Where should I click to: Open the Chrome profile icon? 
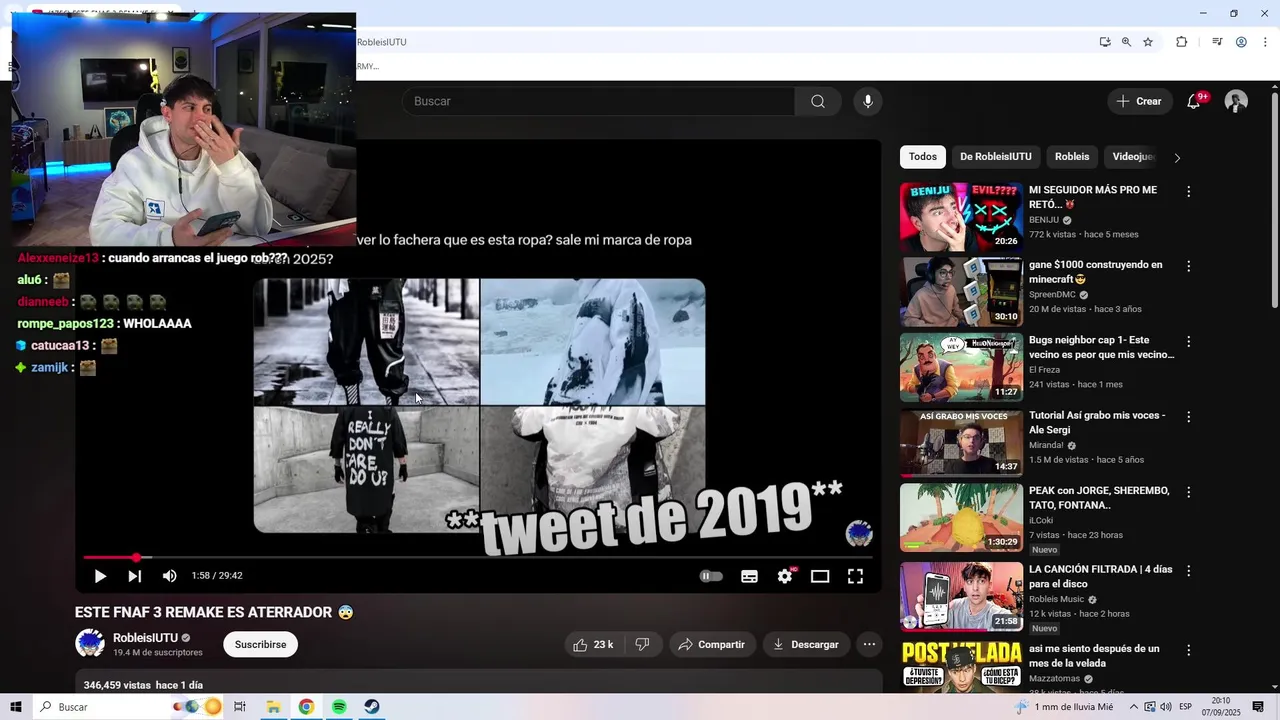point(1241,42)
